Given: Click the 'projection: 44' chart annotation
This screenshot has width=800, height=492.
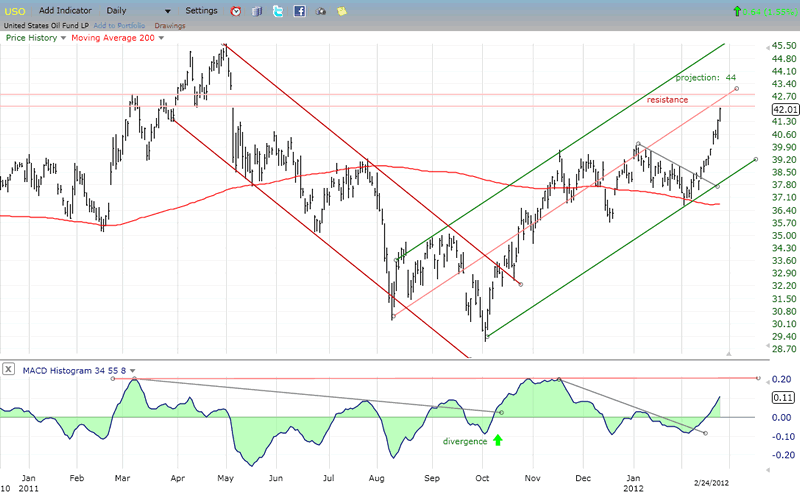Looking at the screenshot, I should point(705,77).
